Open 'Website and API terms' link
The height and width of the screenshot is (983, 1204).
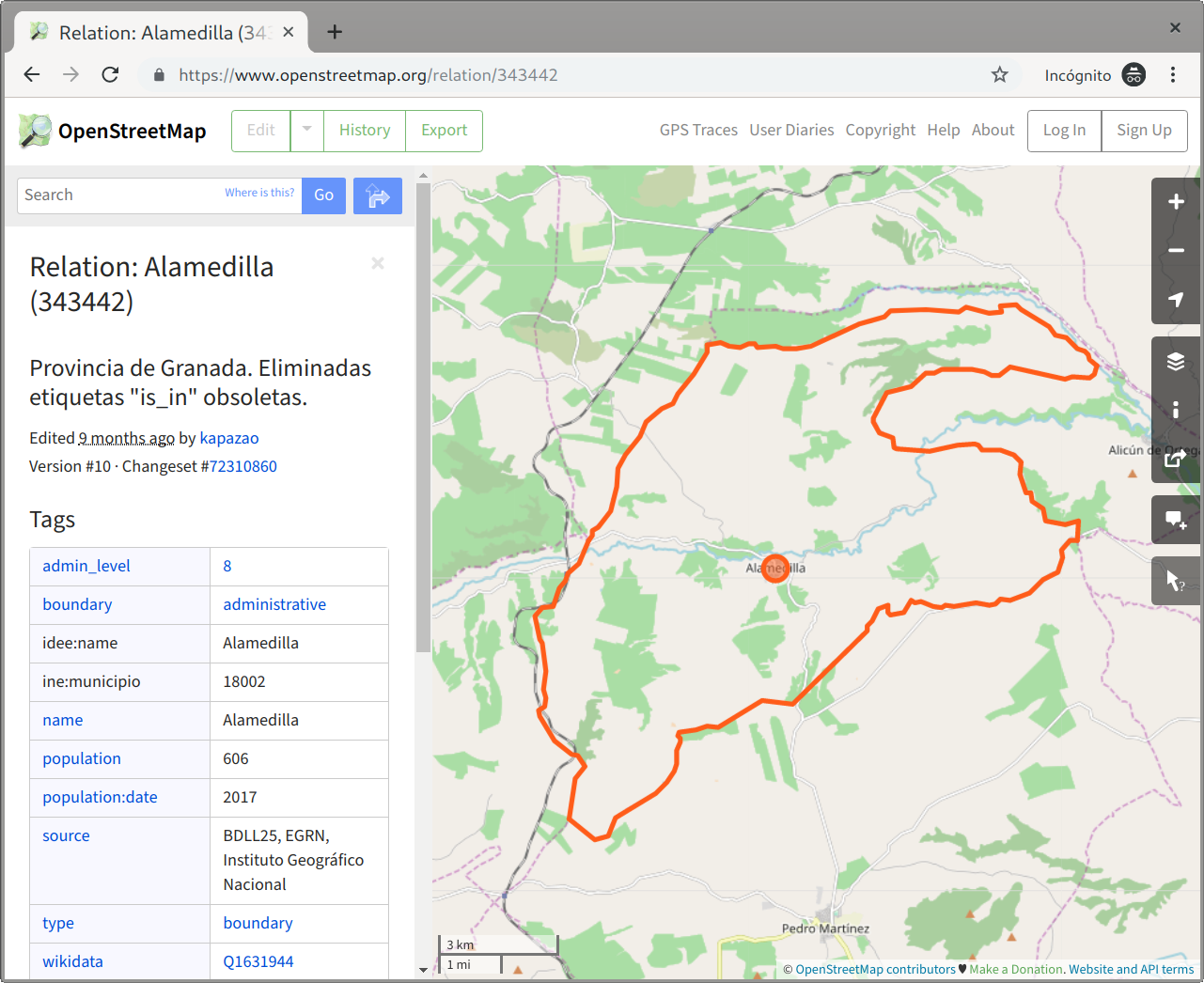[x=1132, y=969]
